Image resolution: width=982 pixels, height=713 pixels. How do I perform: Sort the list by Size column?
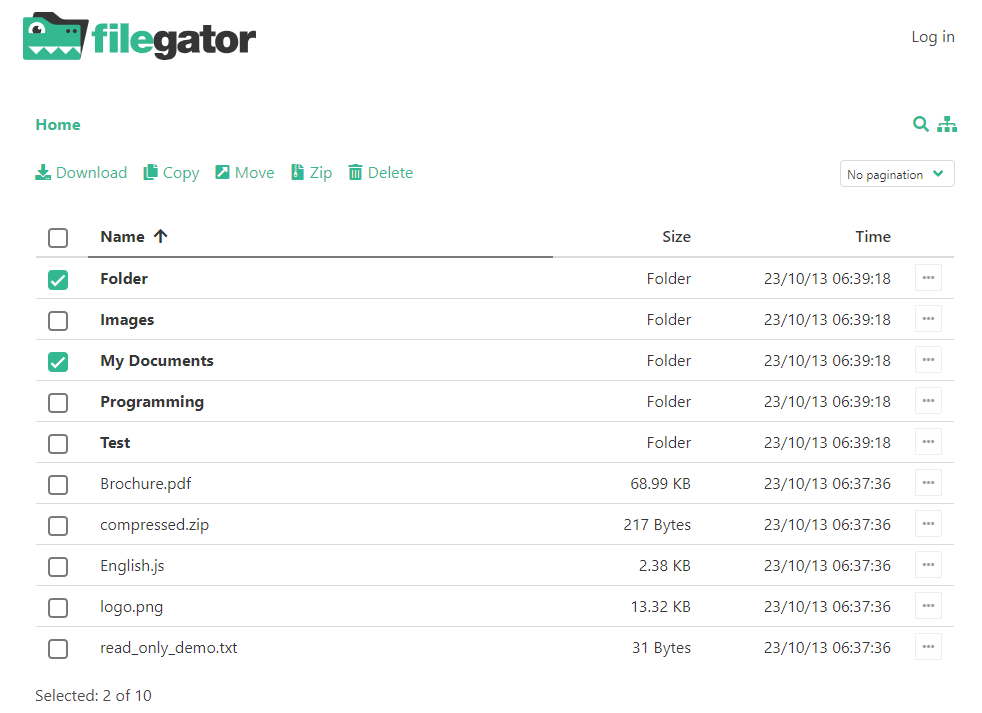click(676, 237)
